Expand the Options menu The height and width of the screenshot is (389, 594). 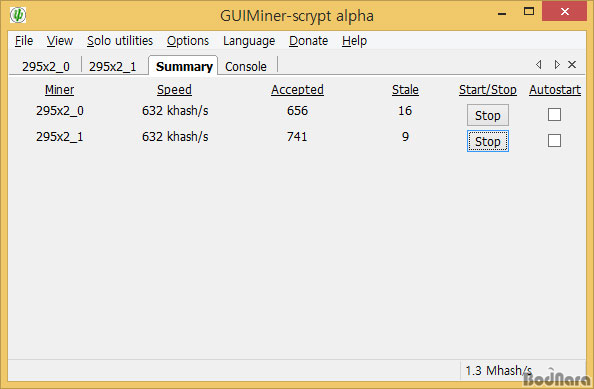188,41
